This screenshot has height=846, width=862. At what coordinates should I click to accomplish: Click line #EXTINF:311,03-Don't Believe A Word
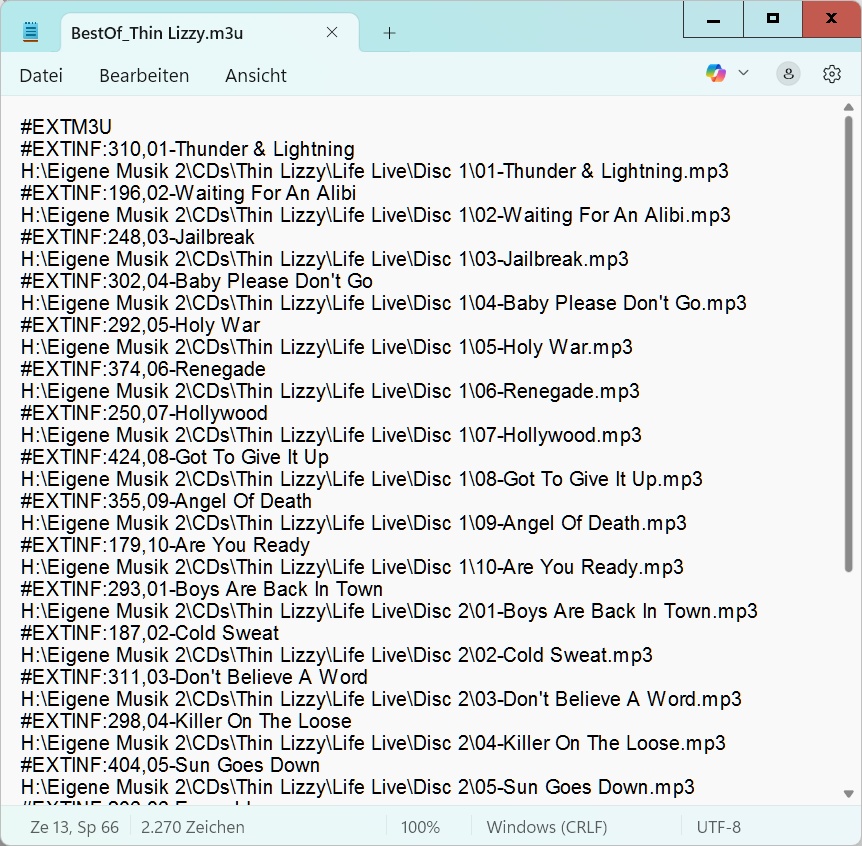194,677
